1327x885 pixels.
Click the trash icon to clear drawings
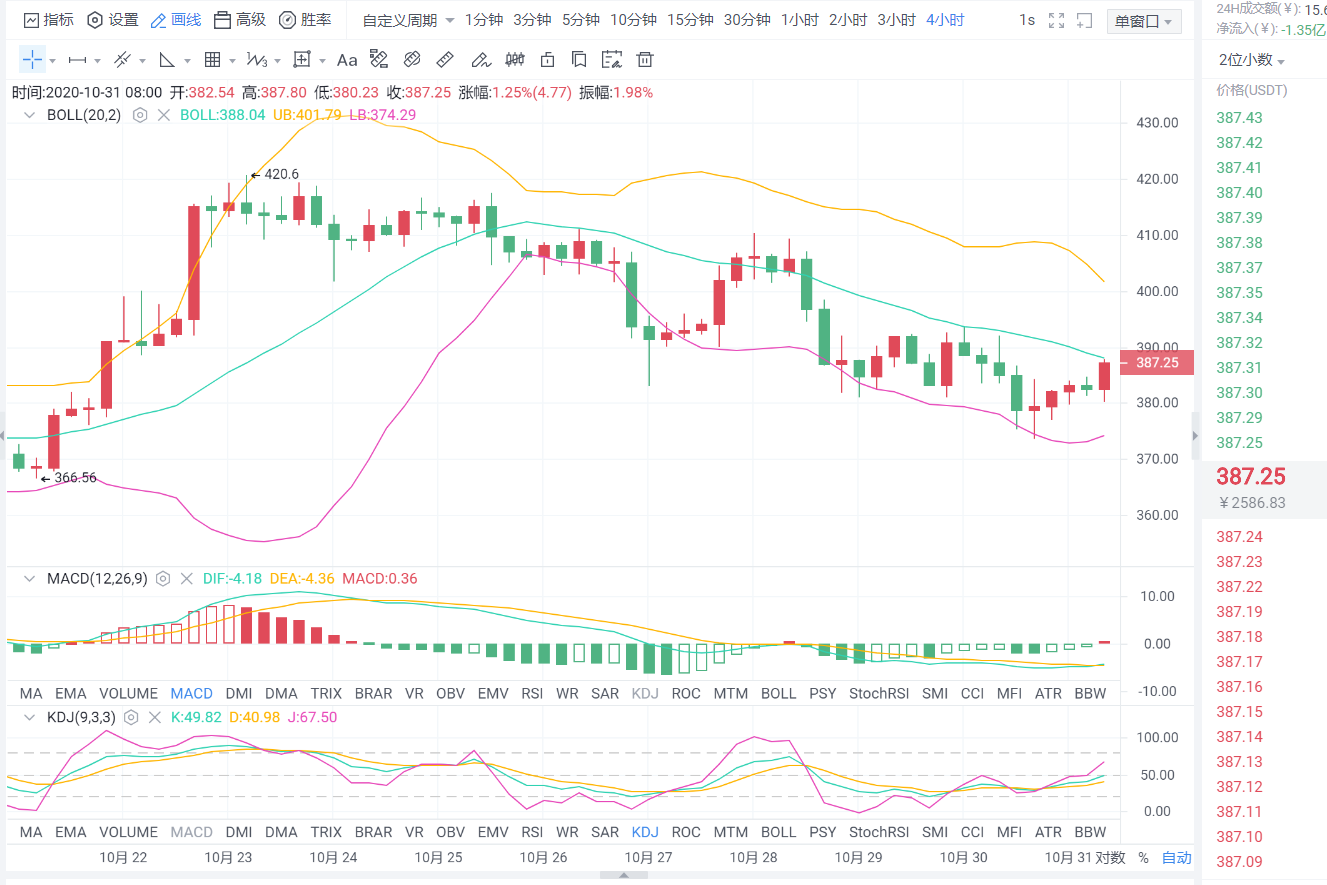click(x=645, y=60)
